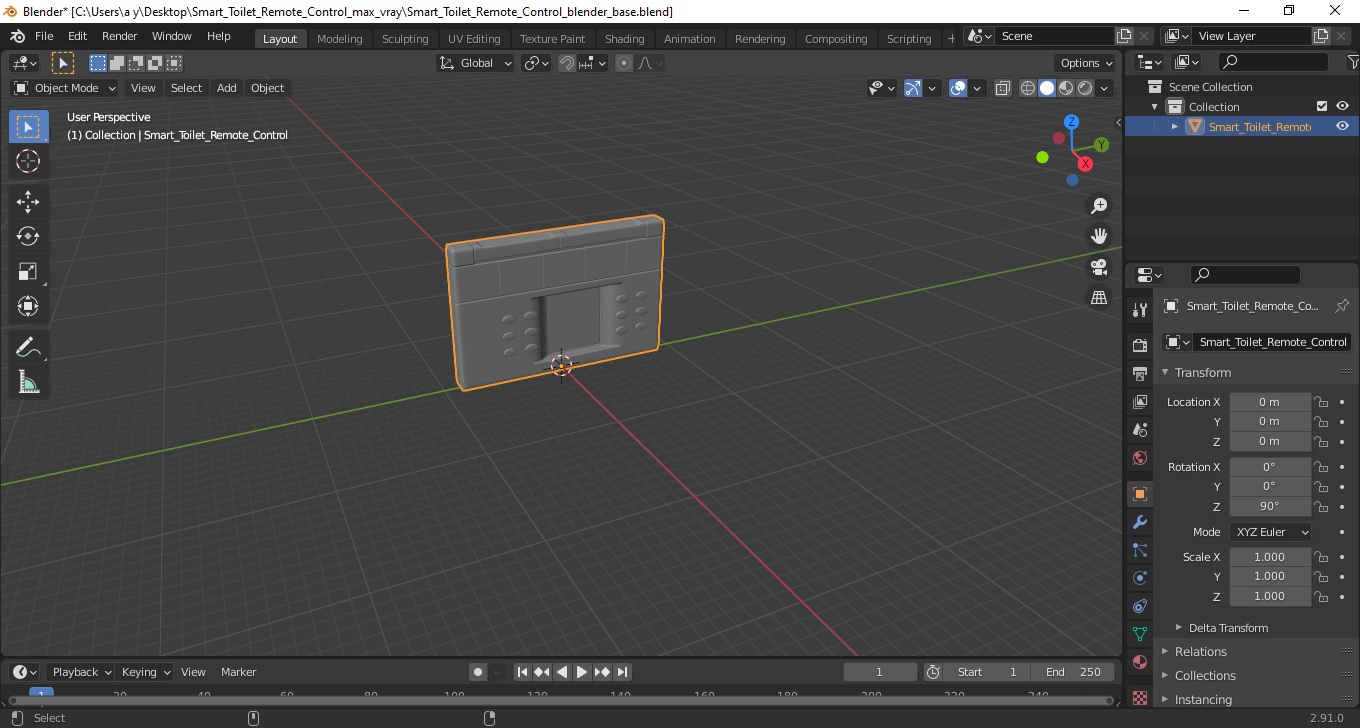This screenshot has width=1360, height=728.
Task: Toggle proportional editing button
Action: pyautogui.click(x=624, y=63)
